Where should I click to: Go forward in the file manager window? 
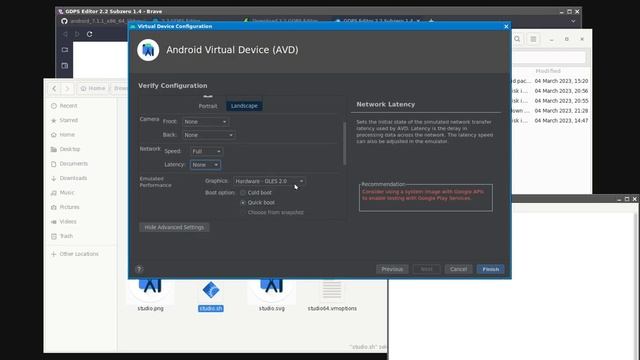[x=67, y=88]
